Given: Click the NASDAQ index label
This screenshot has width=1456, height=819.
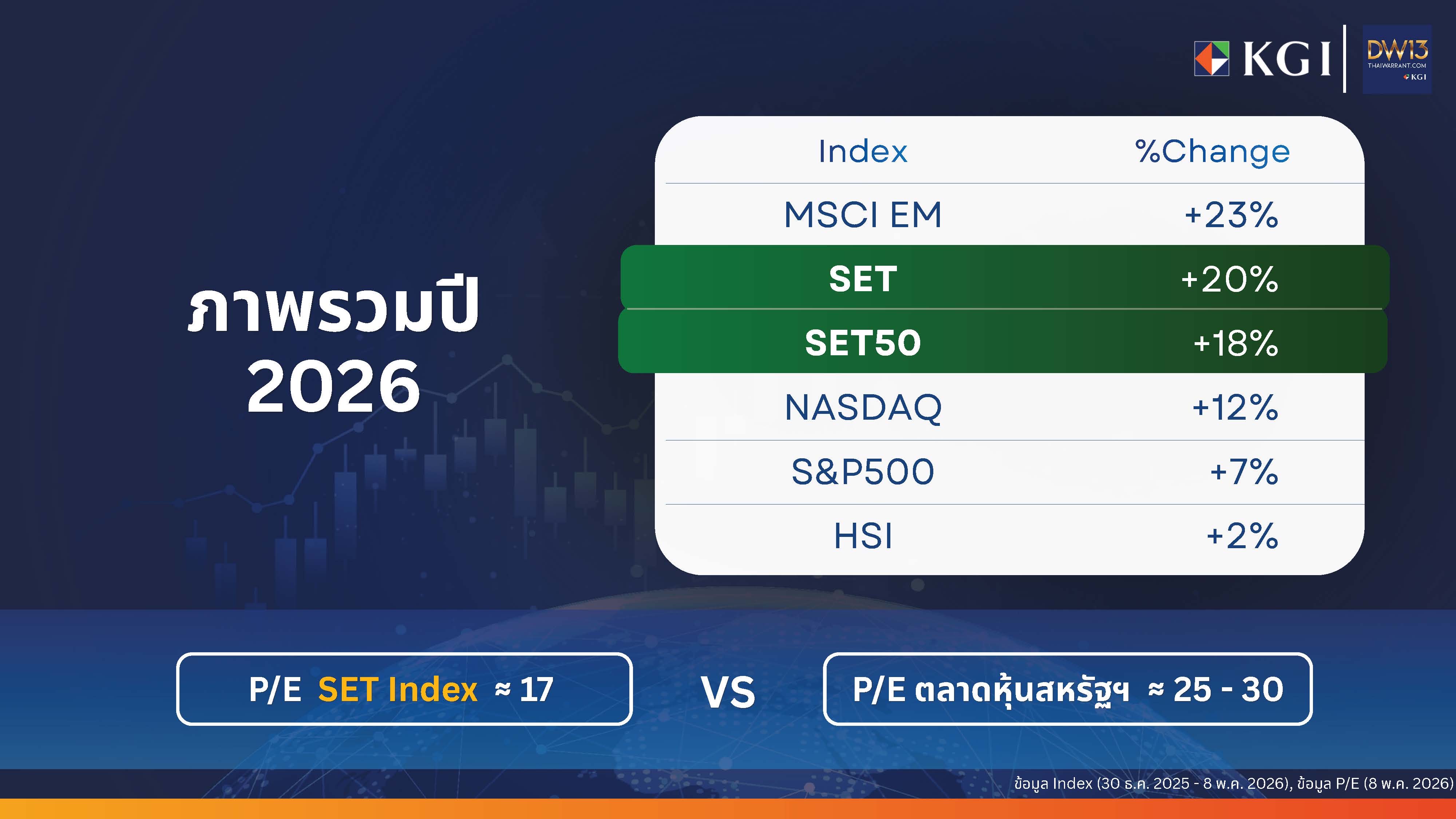Looking at the screenshot, I should [863, 408].
